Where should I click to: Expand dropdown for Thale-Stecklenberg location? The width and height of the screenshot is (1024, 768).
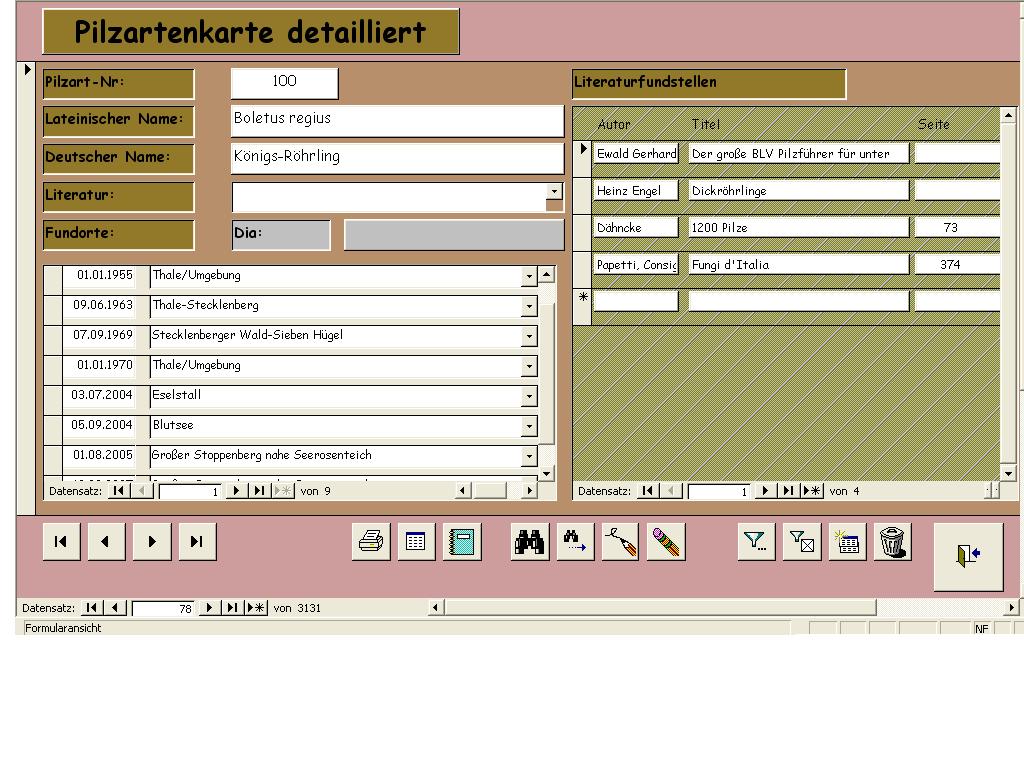pyautogui.click(x=529, y=306)
